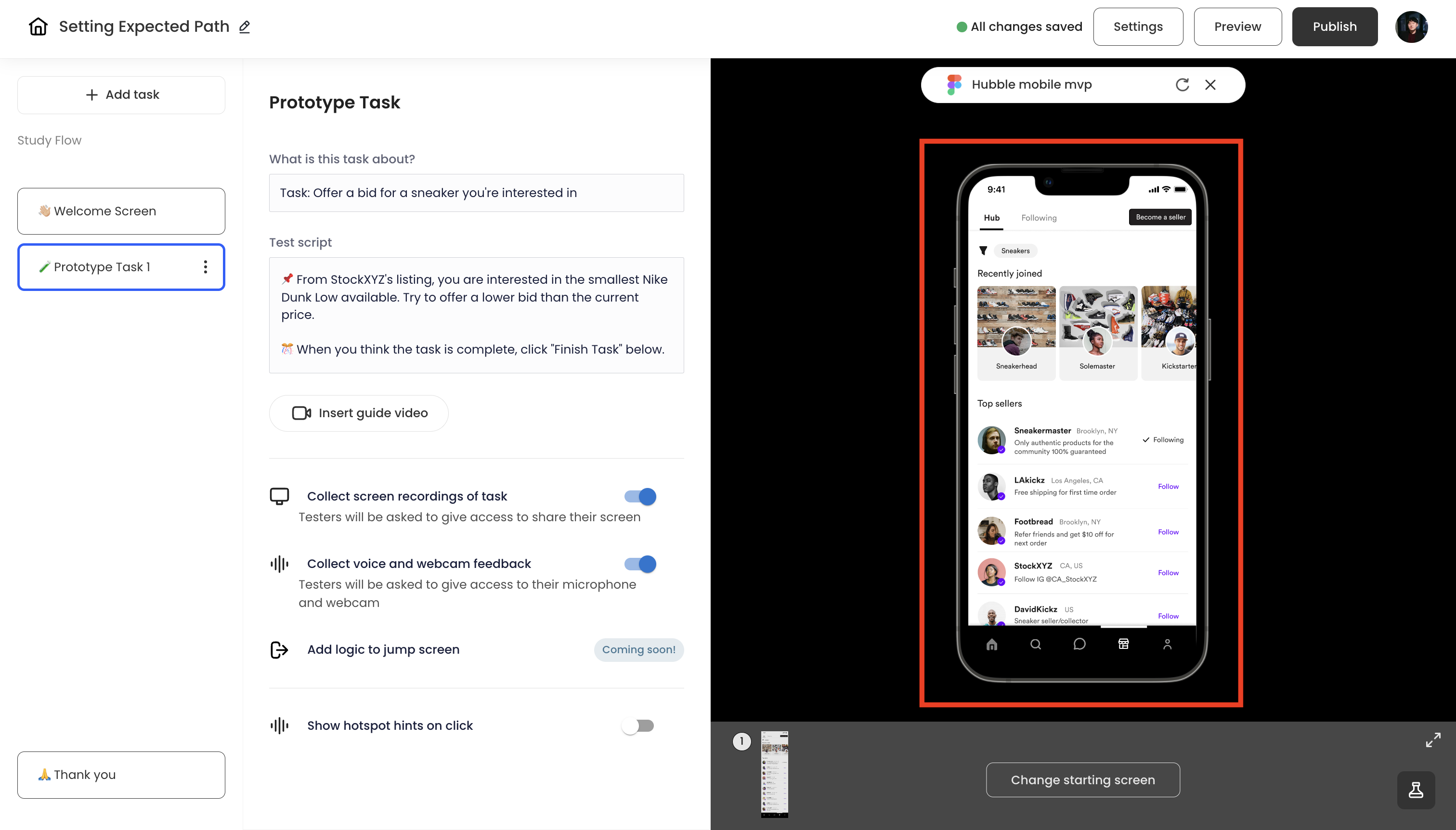The image size is (1456, 830).
Task: Click Sneakermaster seller avatar
Action: [x=992, y=439]
